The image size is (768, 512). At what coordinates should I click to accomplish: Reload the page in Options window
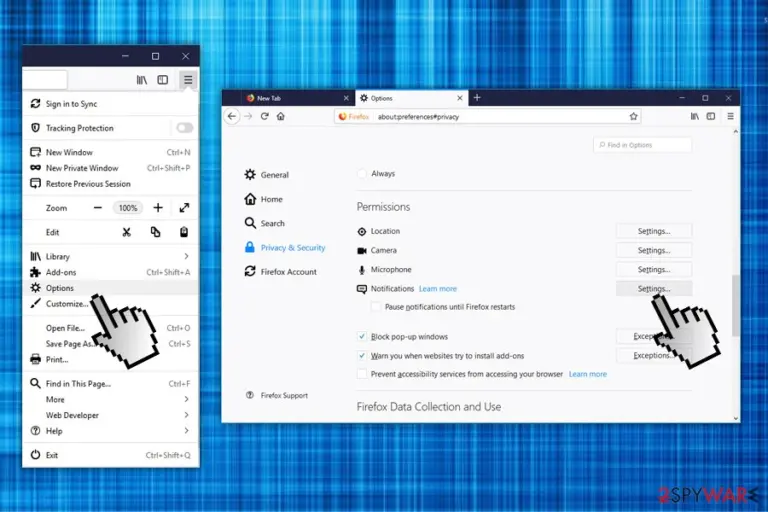pyautogui.click(x=264, y=116)
